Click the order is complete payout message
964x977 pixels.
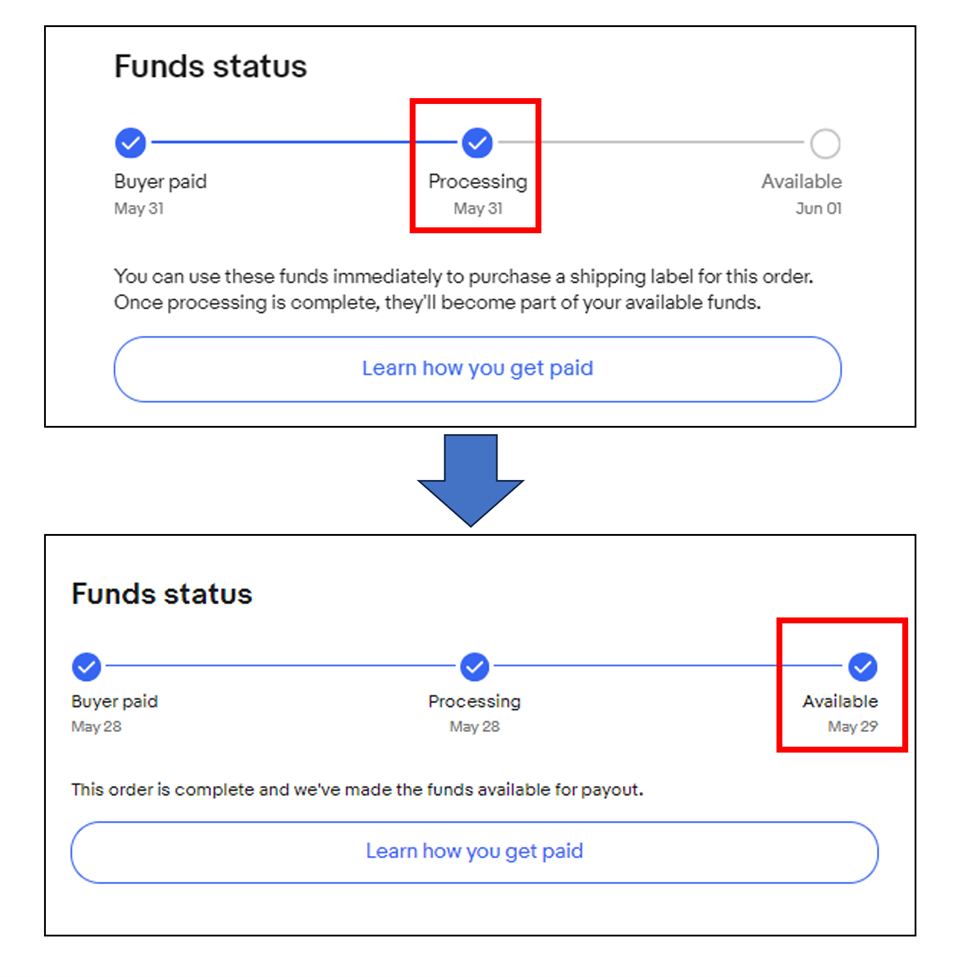pos(357,789)
